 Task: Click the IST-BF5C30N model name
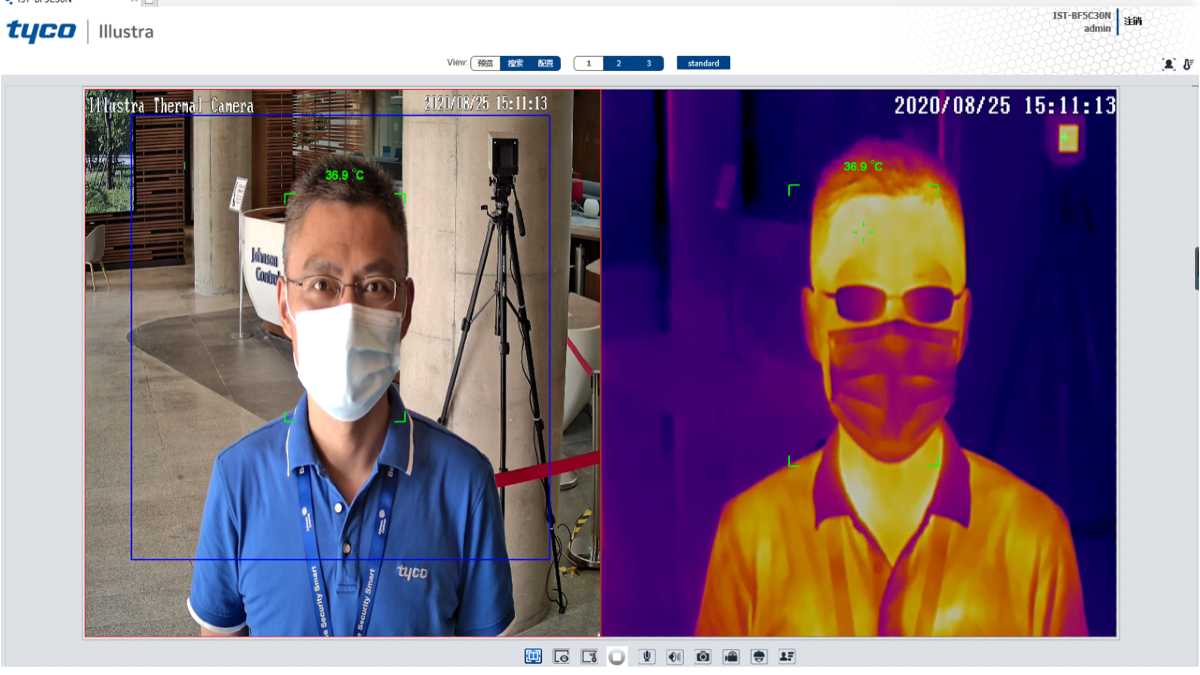pyautogui.click(x=1081, y=16)
